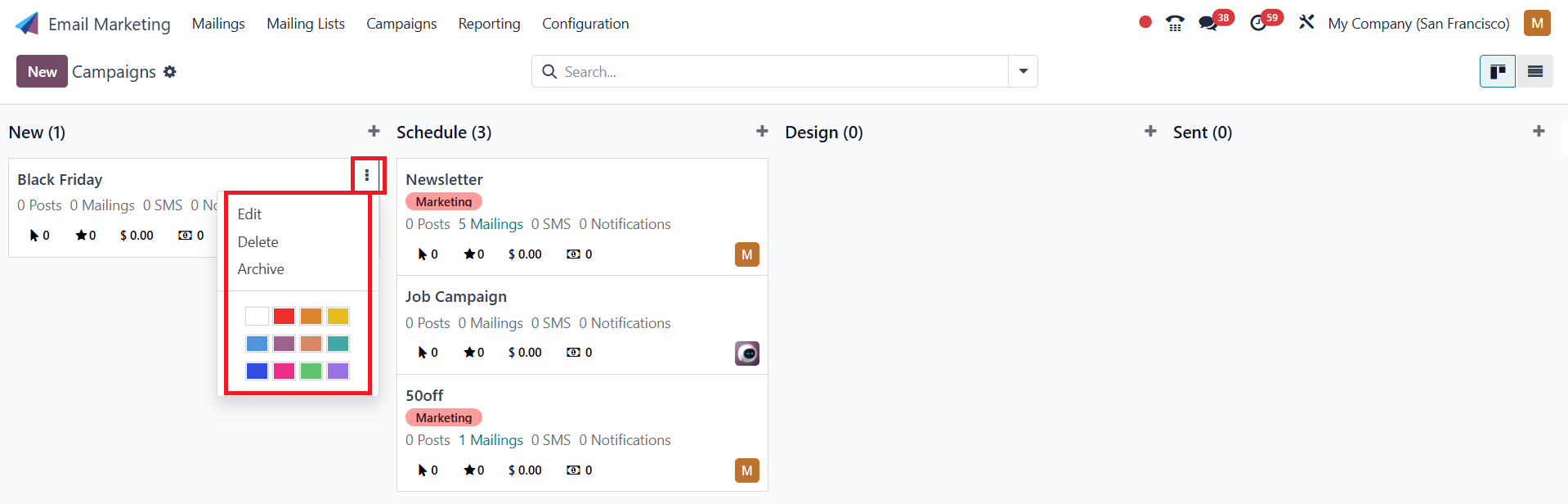Click the Sent (0) column header
1568x504 pixels.
click(x=1203, y=133)
